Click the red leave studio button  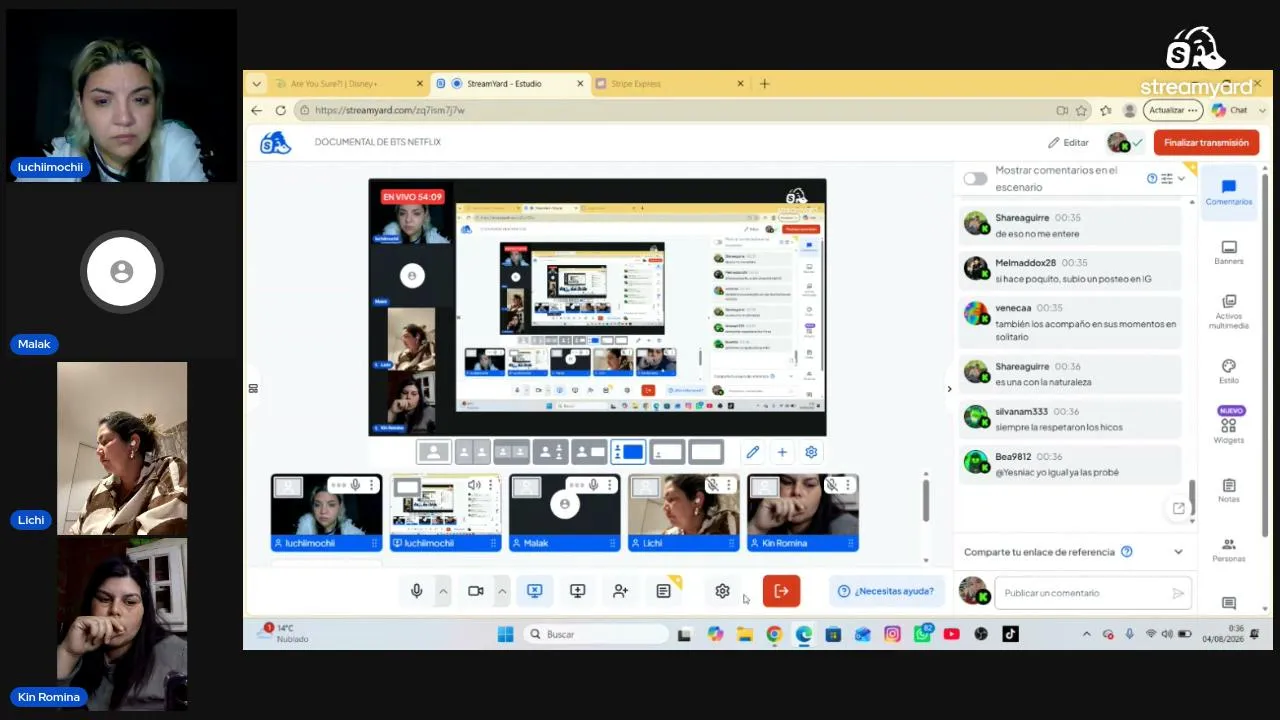[x=781, y=591]
